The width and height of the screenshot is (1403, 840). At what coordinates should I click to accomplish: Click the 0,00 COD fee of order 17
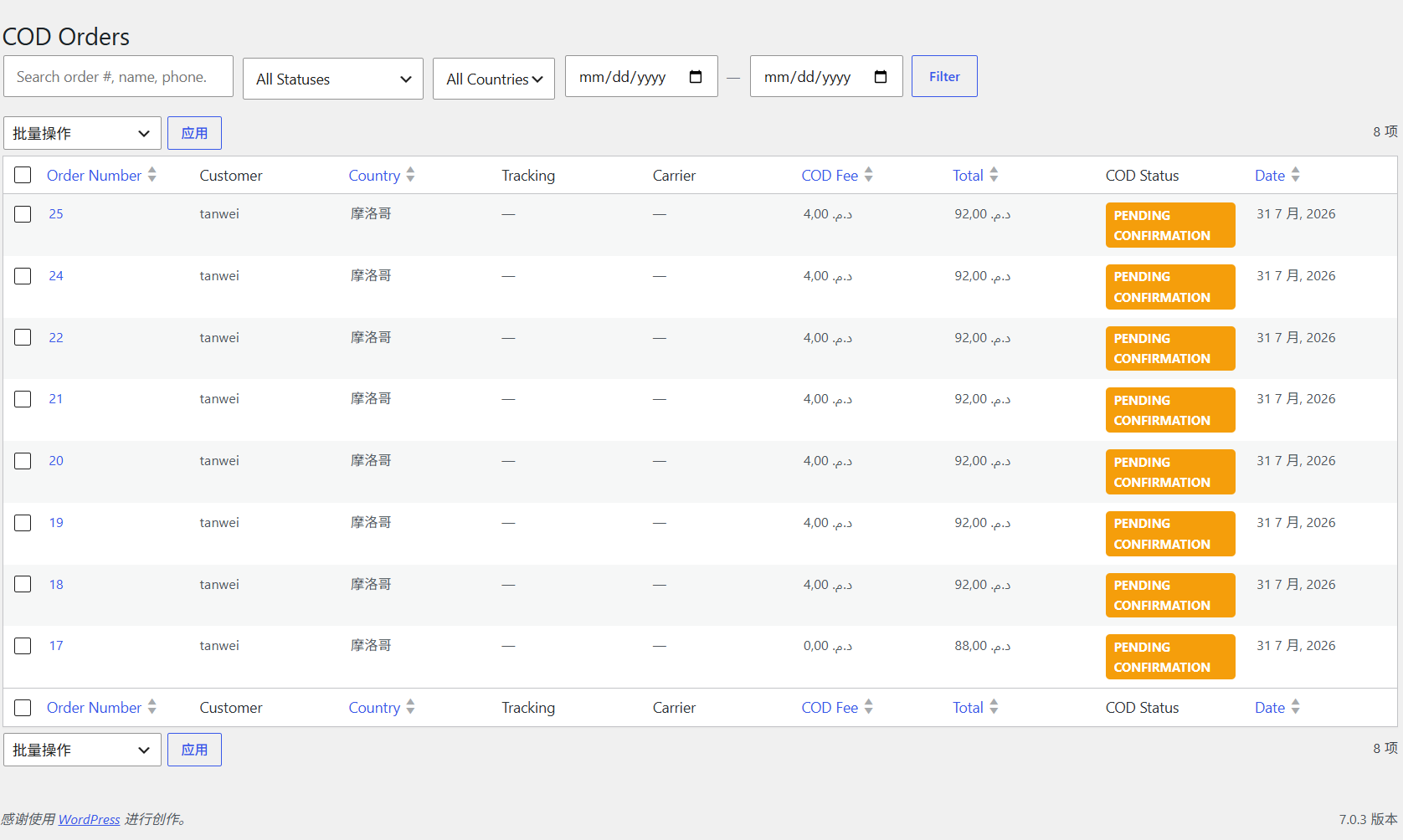[828, 646]
